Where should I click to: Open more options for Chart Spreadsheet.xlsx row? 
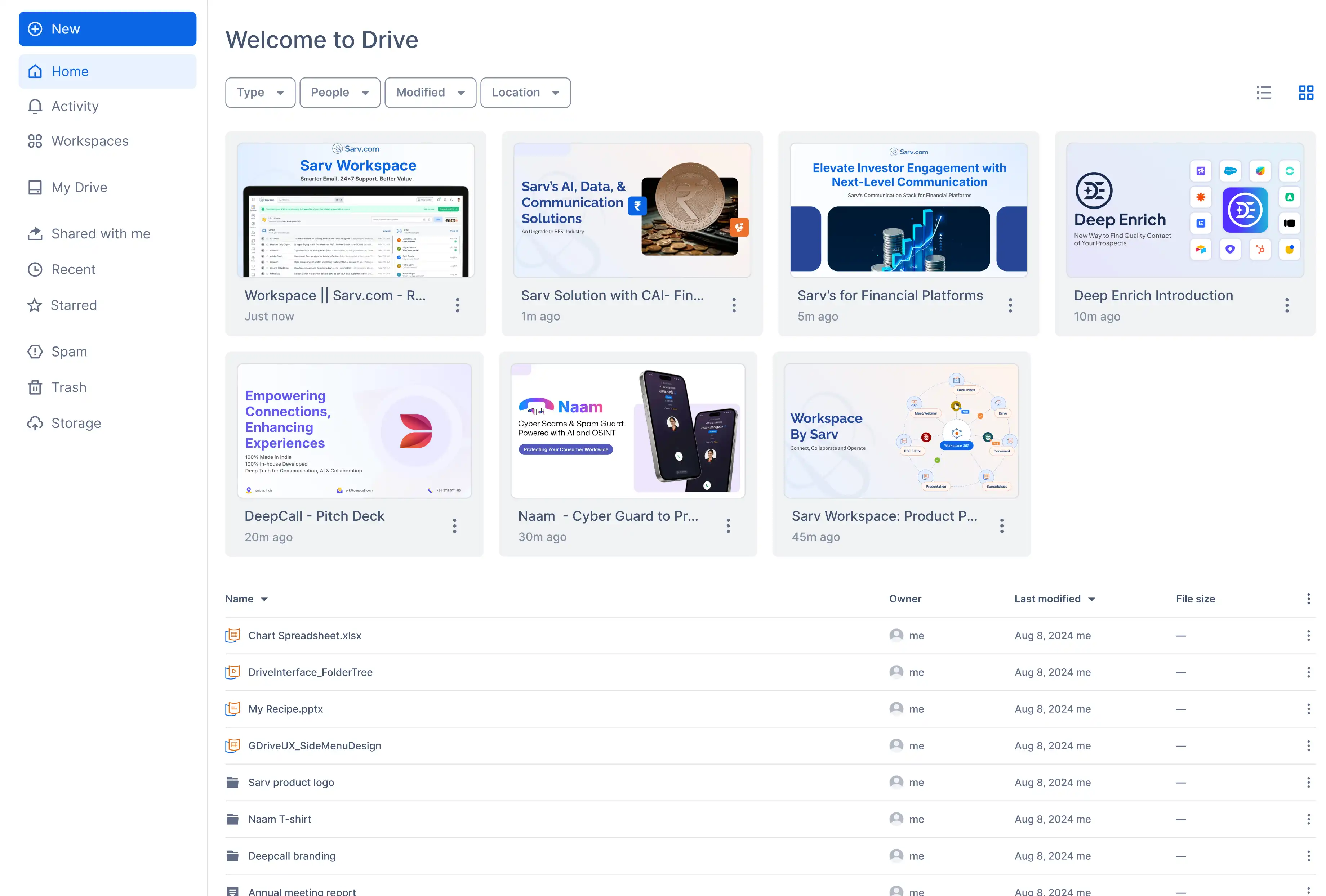click(x=1308, y=635)
